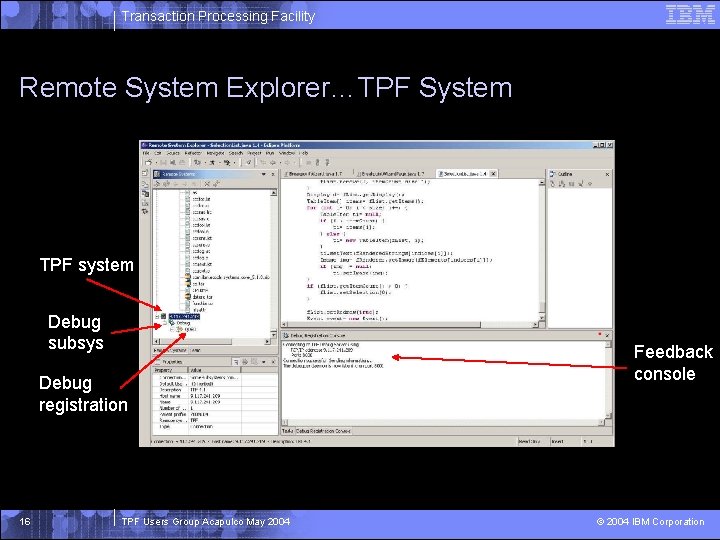Click the first icon in Properties view toolbar

pos(236,362)
